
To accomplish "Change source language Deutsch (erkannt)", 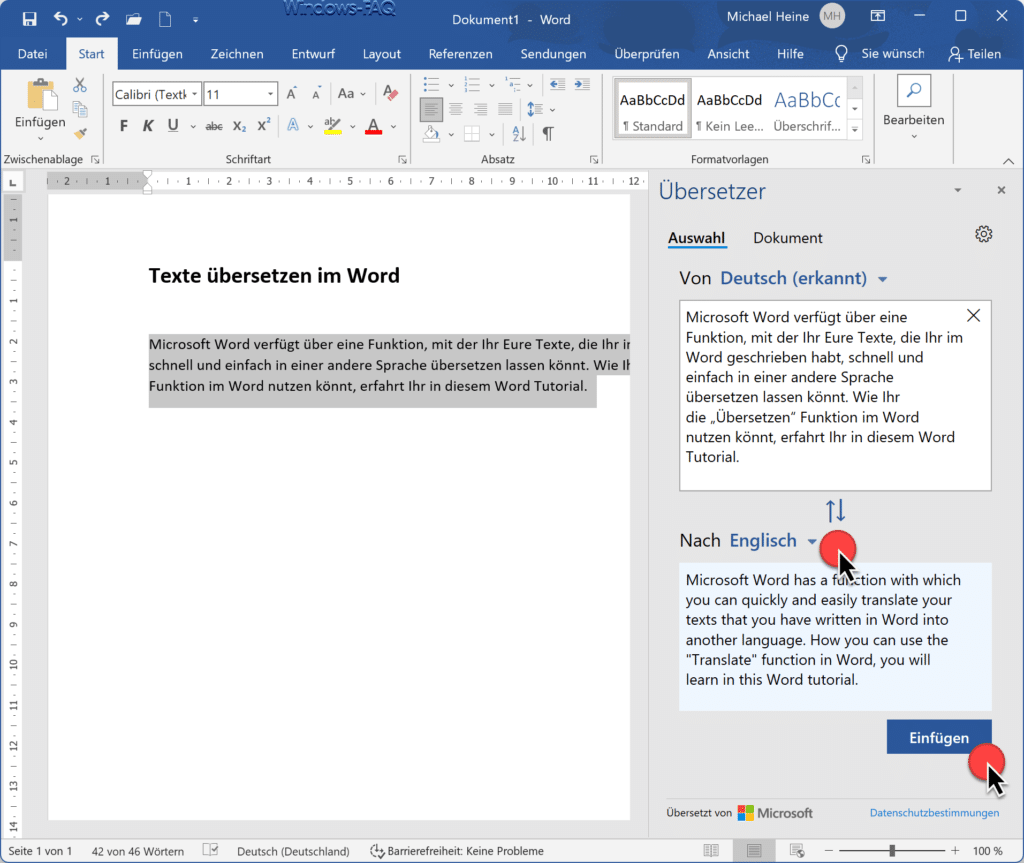I will click(x=803, y=278).
